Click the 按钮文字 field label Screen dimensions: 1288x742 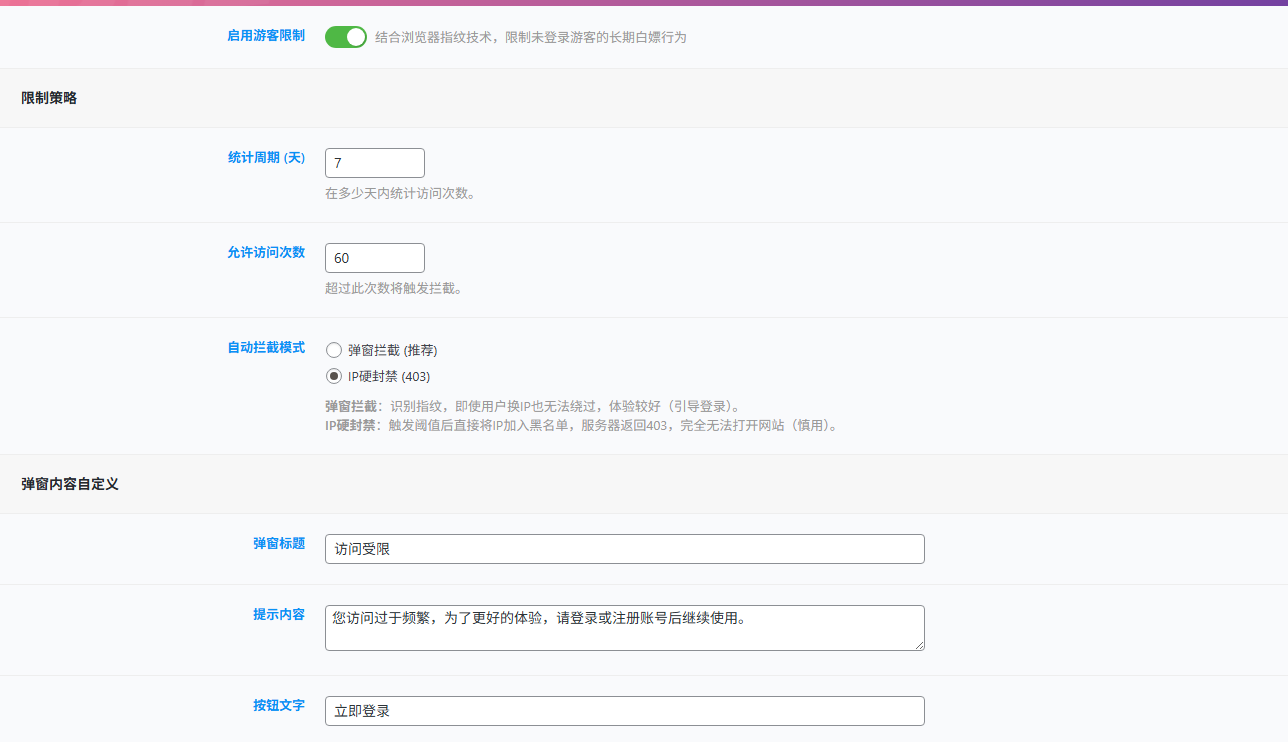point(279,706)
